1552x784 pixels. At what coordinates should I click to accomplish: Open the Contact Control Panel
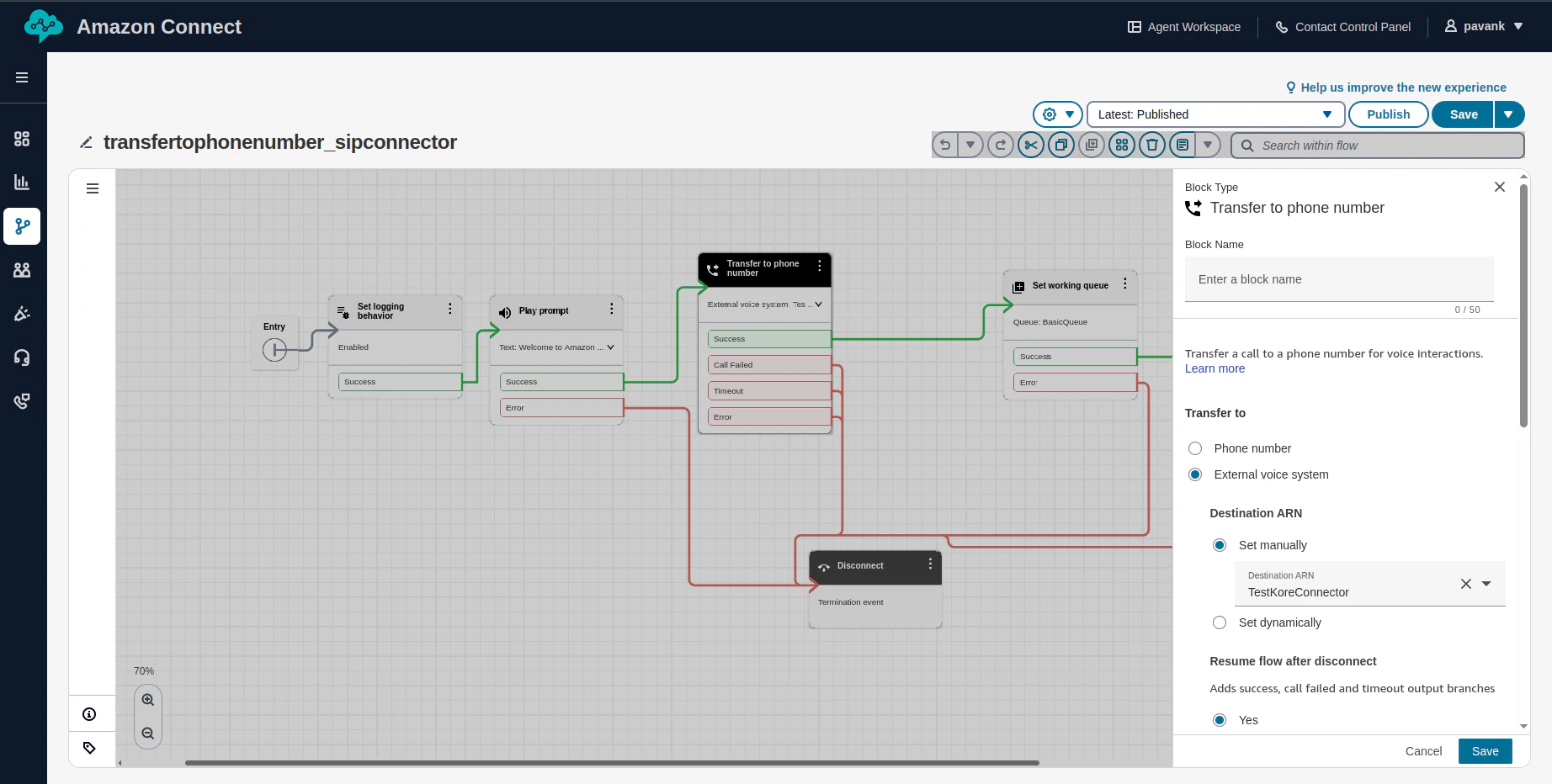pos(1343,26)
